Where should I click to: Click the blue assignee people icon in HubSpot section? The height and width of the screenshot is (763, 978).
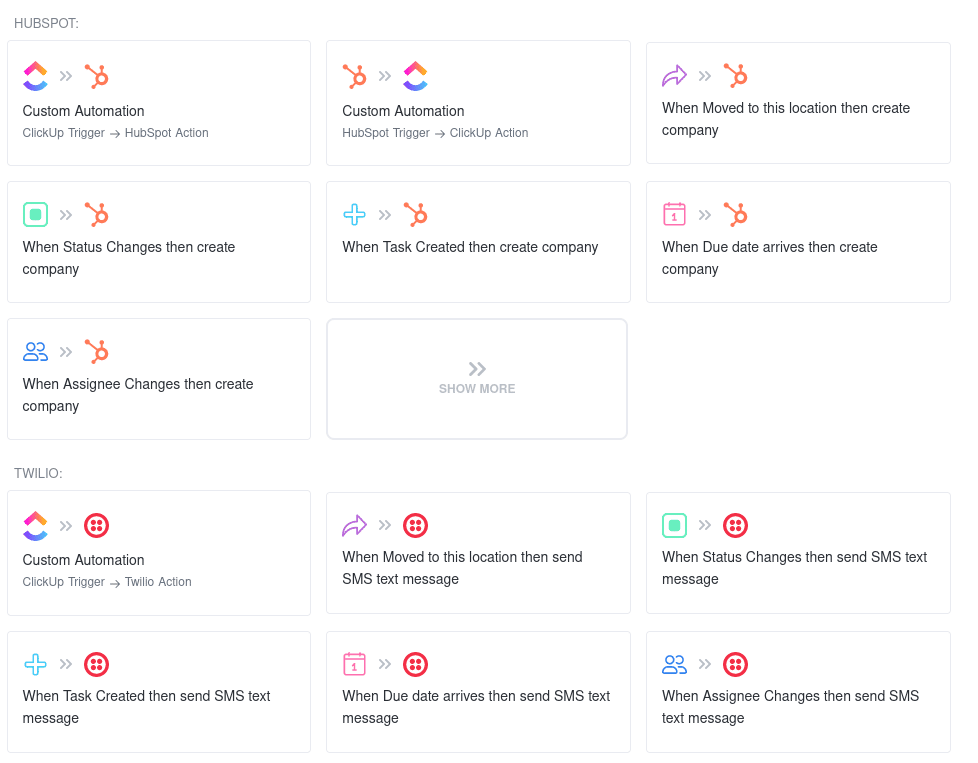point(36,351)
